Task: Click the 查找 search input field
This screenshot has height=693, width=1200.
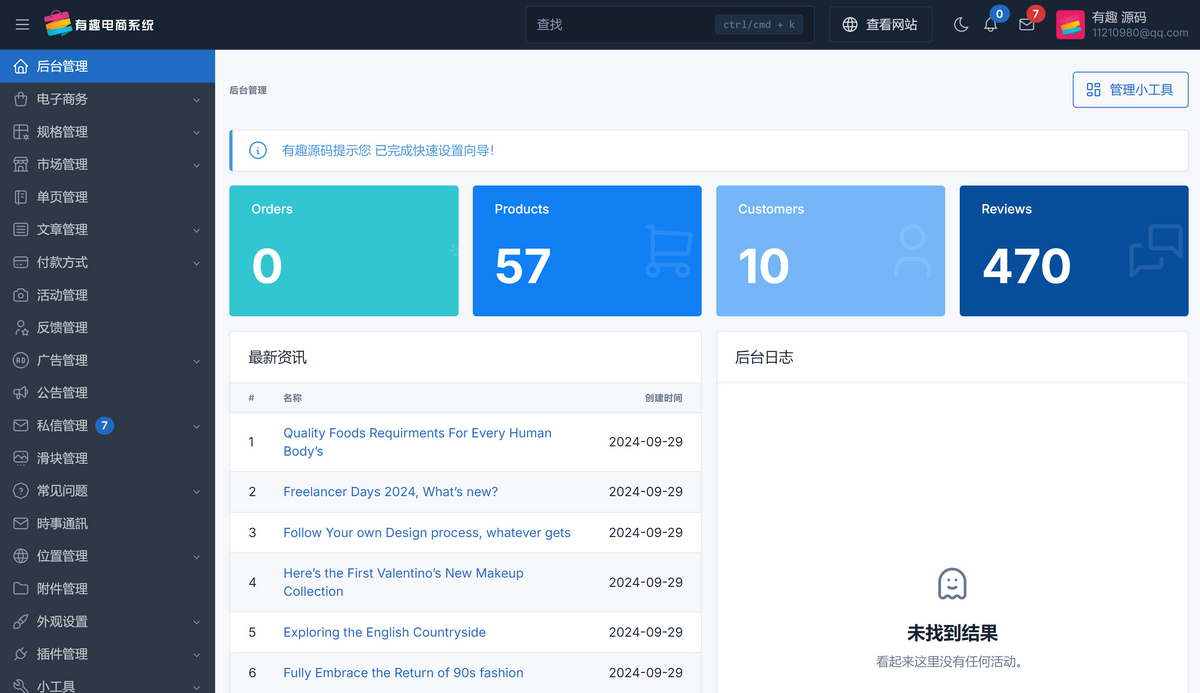Action: point(670,25)
